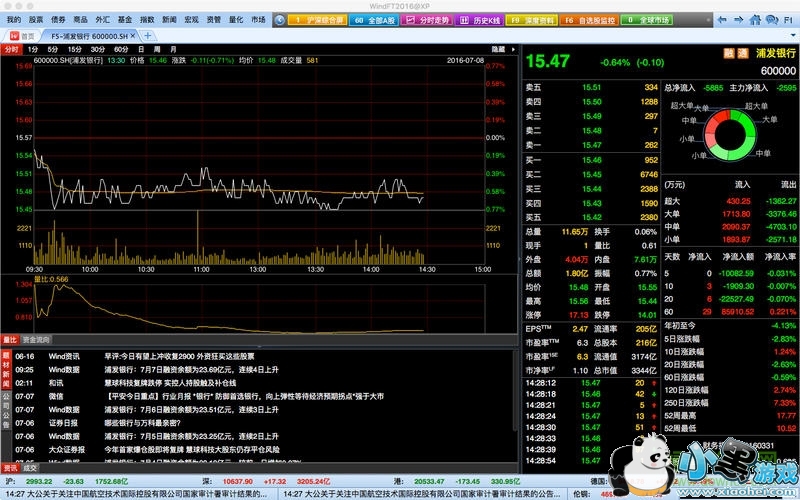
Task: Select the 公司公告 vertical side tab
Action: pyautogui.click(x=6, y=409)
